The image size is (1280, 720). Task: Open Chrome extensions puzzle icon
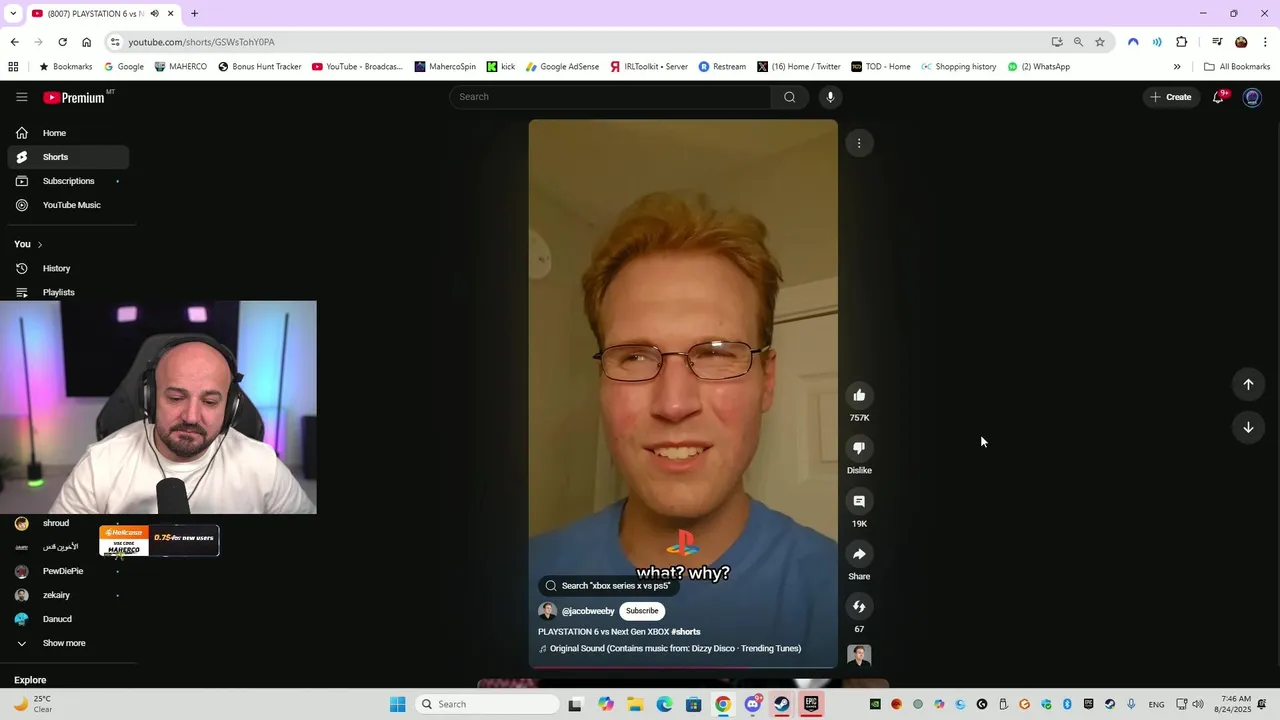1182,42
